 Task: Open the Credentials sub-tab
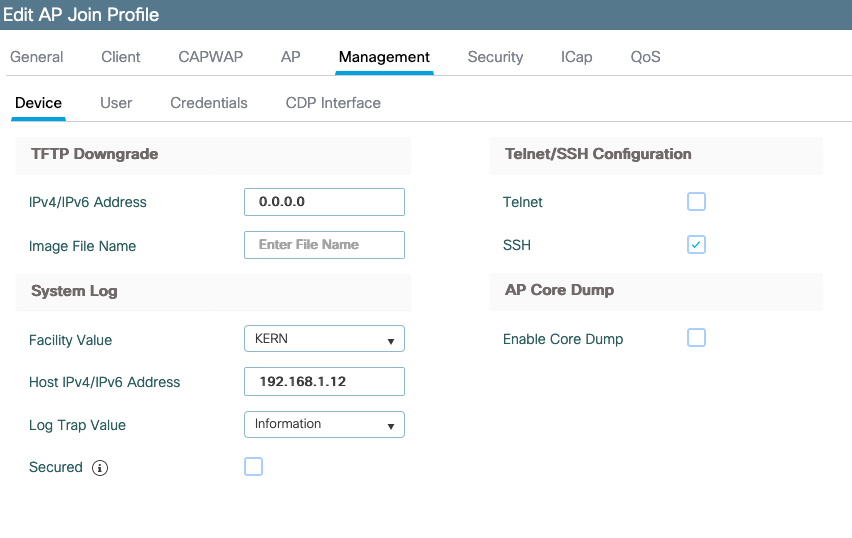(209, 103)
